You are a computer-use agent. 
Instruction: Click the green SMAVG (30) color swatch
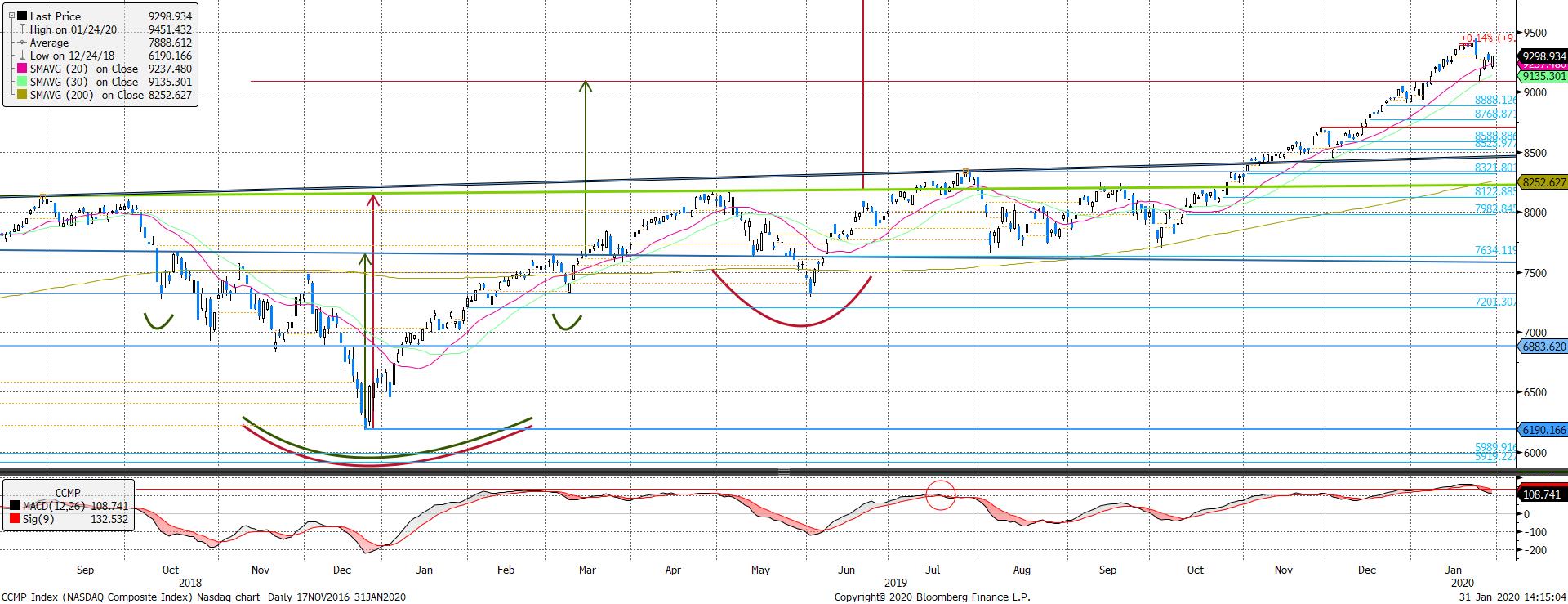coord(20,83)
